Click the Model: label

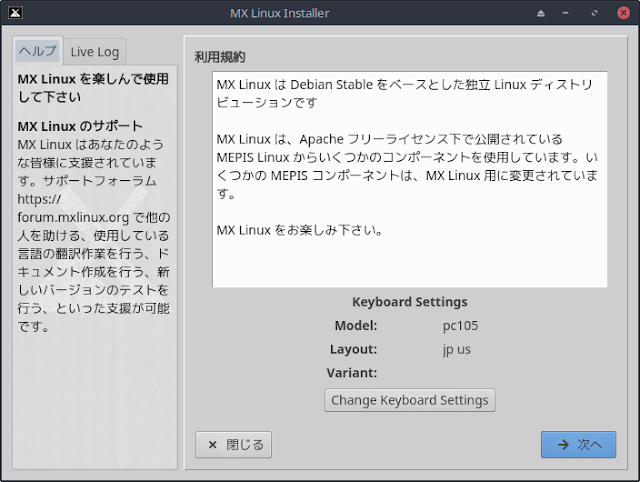356,326
